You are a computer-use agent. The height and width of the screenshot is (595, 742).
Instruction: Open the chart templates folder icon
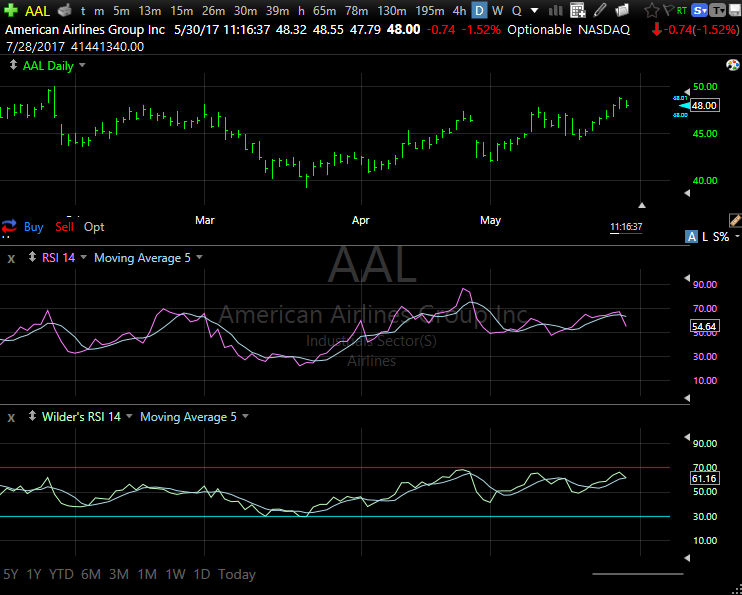622,10
